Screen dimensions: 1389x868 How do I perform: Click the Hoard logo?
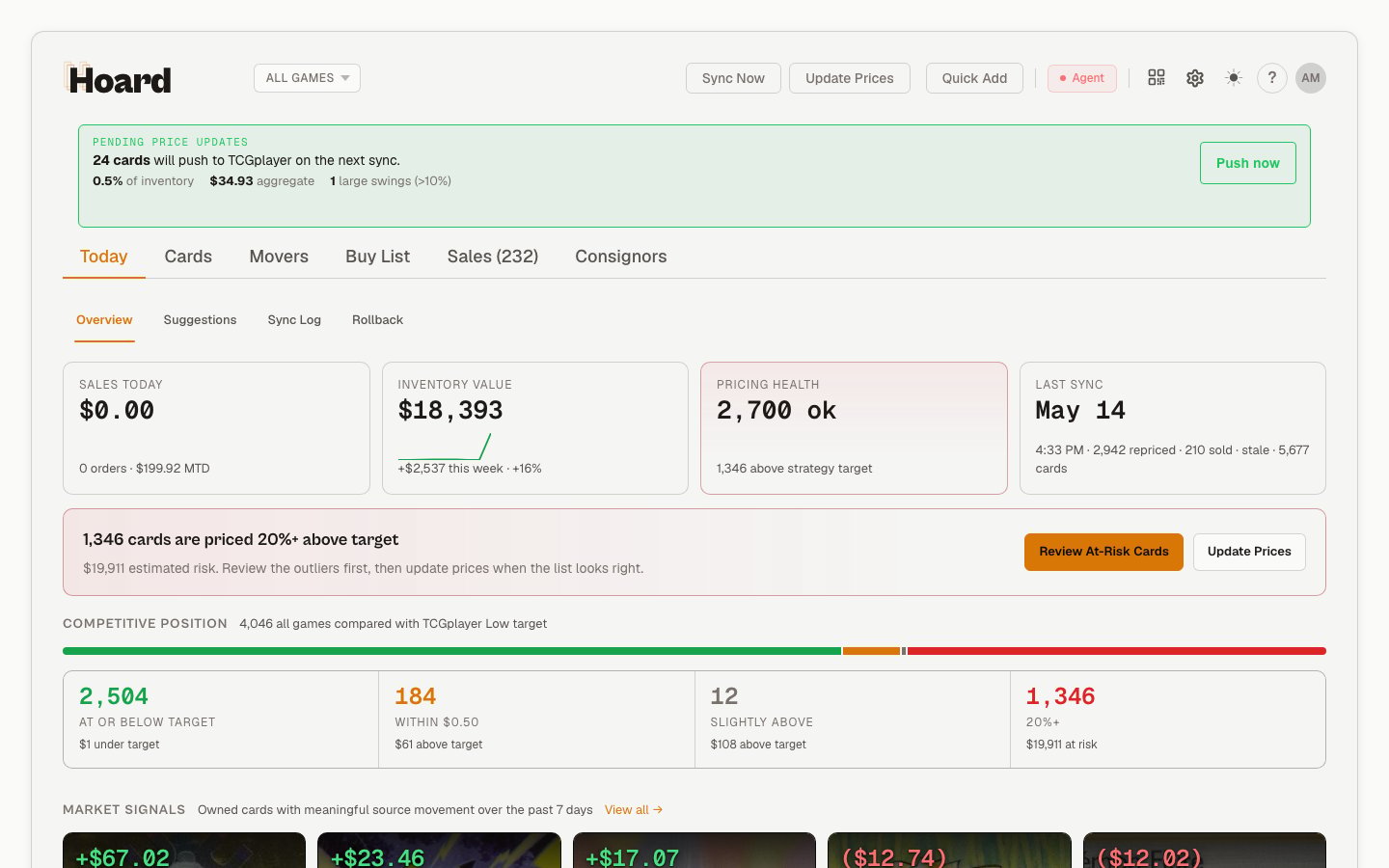pyautogui.click(x=118, y=79)
